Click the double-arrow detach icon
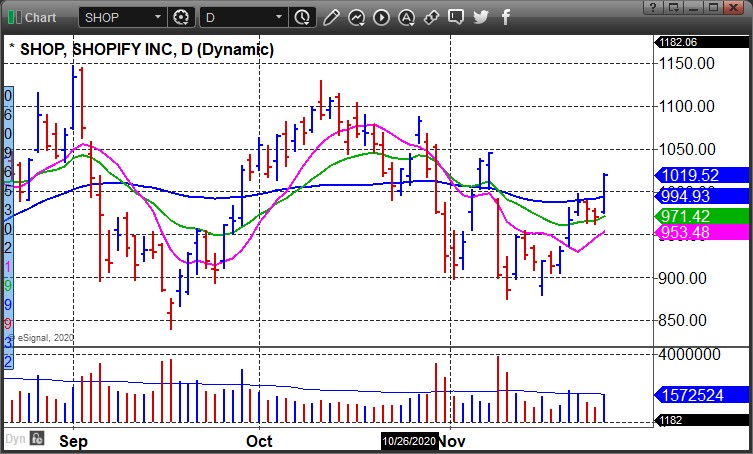Viewport: 753px width, 454px height. coord(431,18)
